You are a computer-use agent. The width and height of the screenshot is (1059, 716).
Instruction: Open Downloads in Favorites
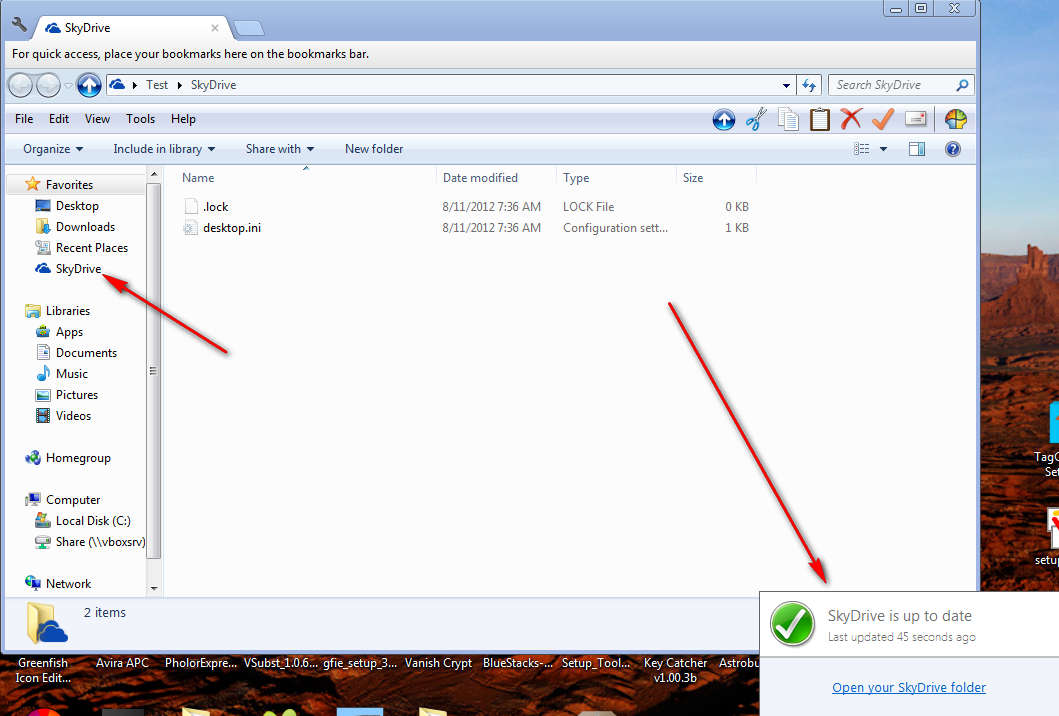pos(85,226)
